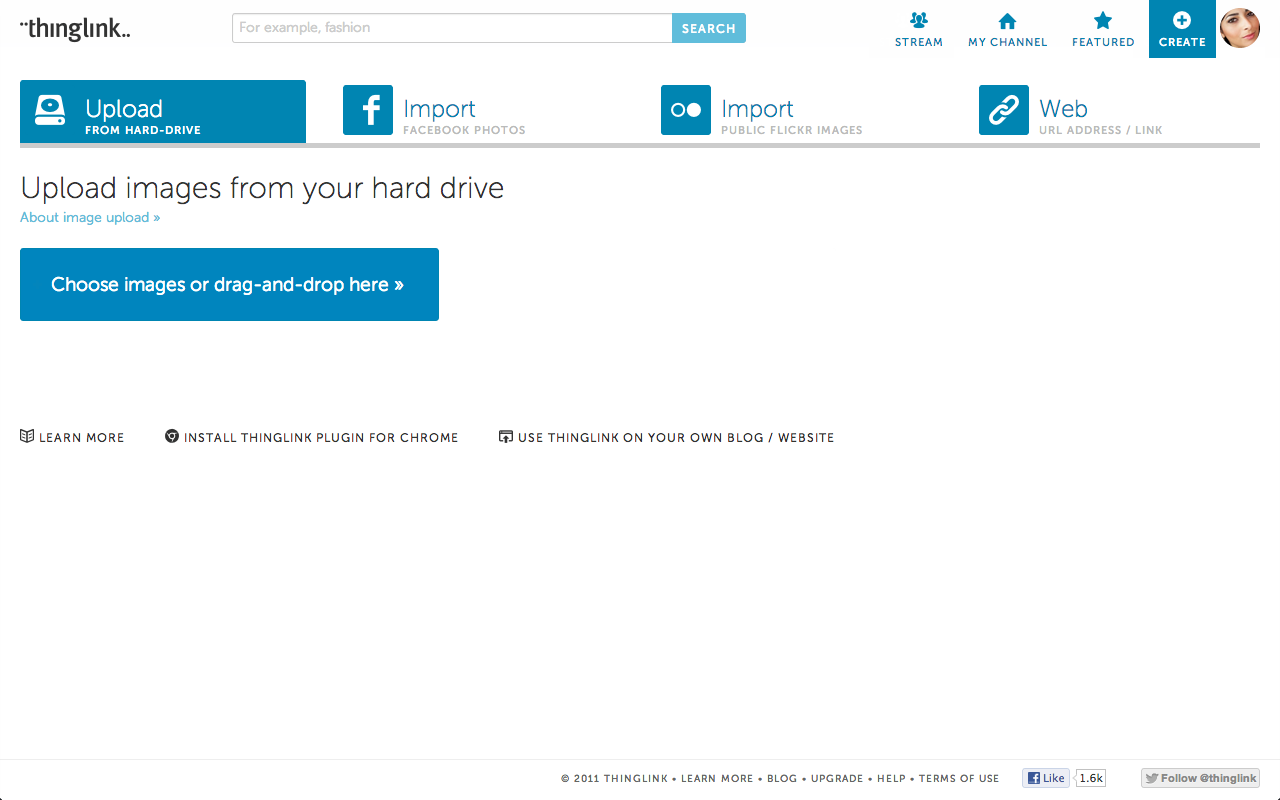Viewport: 1280px width, 800px height.
Task: Switch to Import Facebook Photos tab
Action: [x=464, y=115]
